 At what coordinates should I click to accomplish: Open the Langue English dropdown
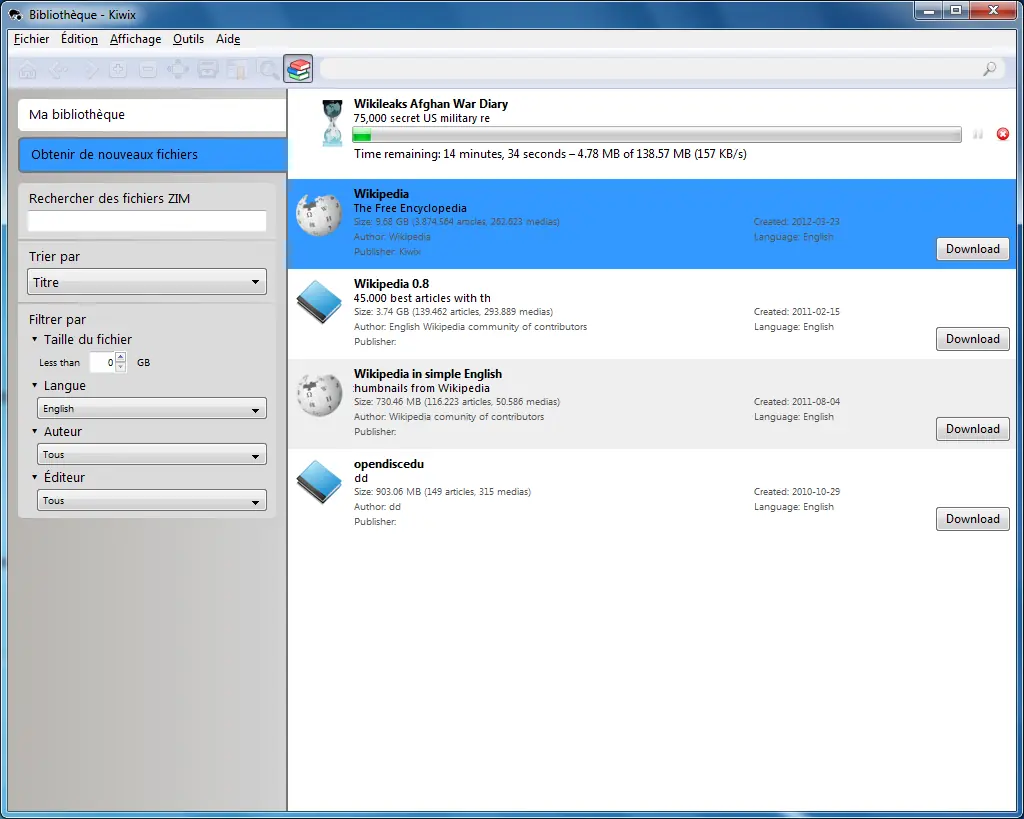pyautogui.click(x=152, y=409)
